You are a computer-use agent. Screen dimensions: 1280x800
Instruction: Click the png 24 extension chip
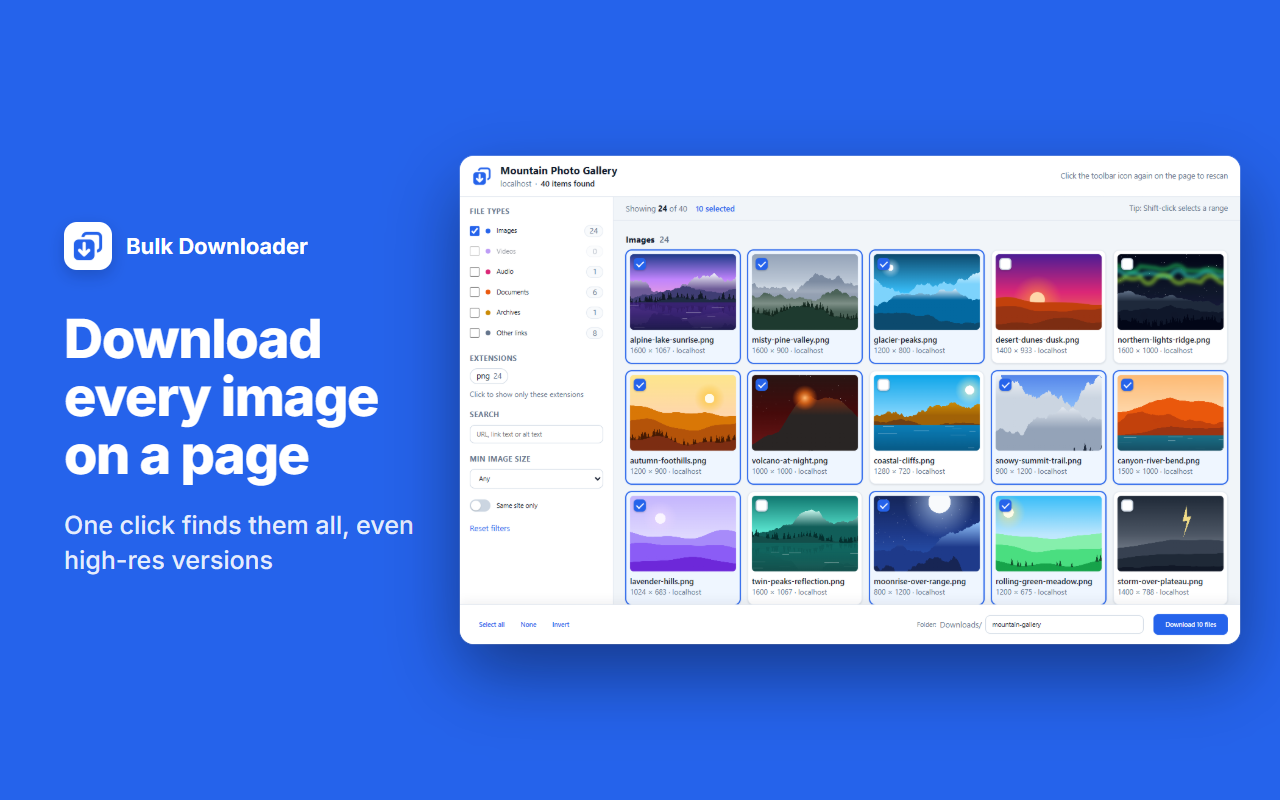pos(489,376)
